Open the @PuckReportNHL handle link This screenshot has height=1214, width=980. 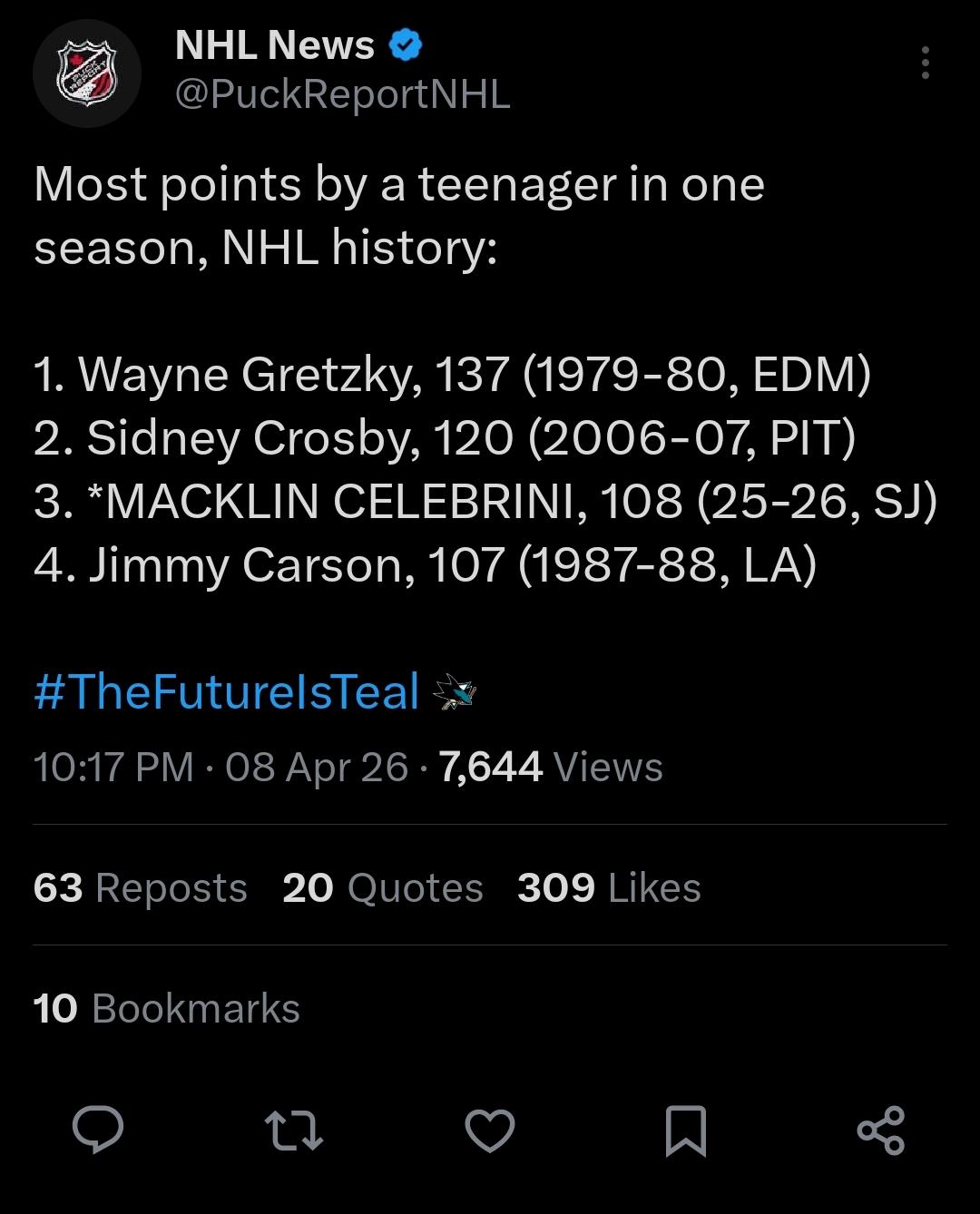click(342, 94)
